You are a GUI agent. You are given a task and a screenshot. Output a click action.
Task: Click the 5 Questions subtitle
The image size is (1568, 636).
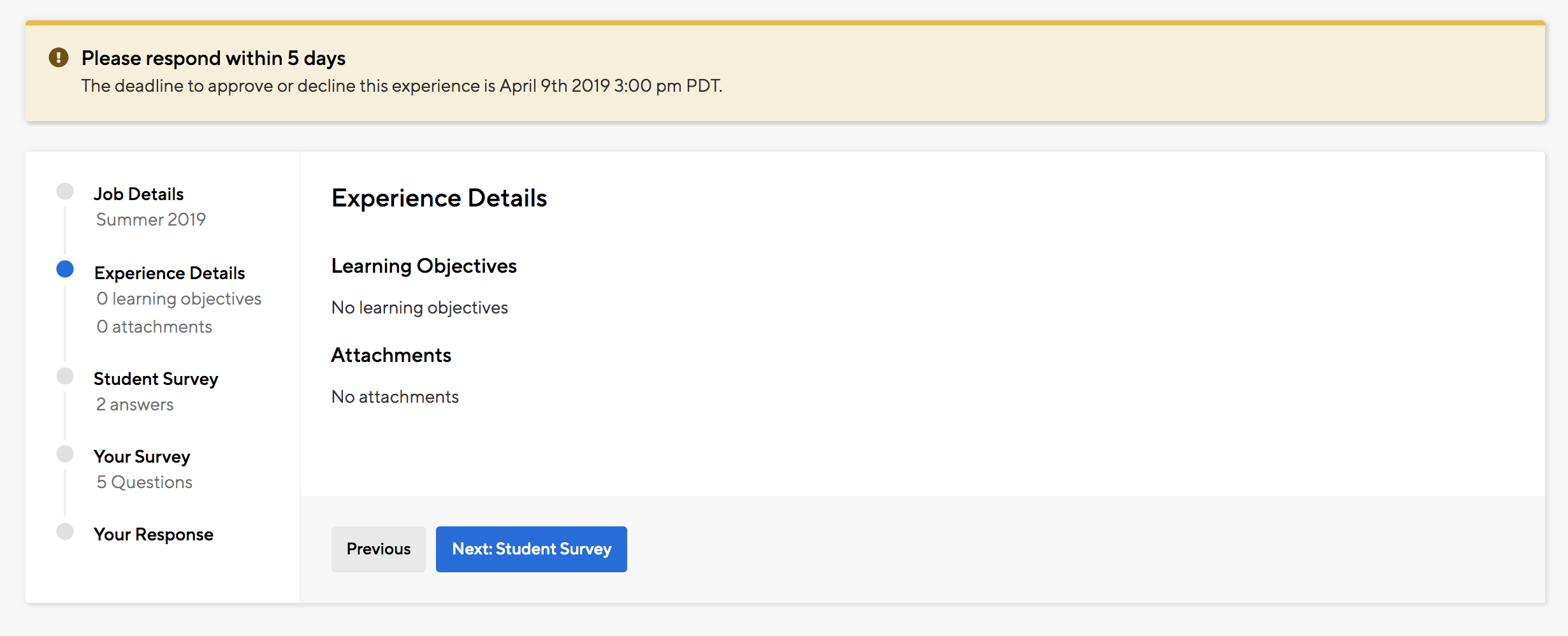(144, 482)
